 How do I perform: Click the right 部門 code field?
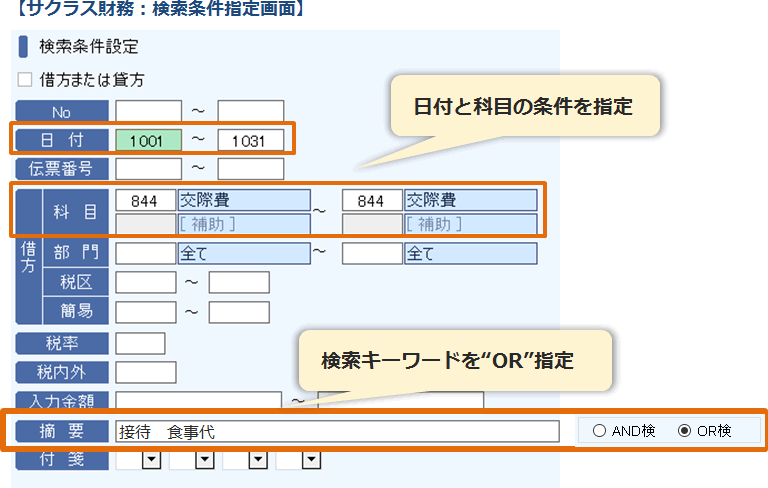pos(372,253)
